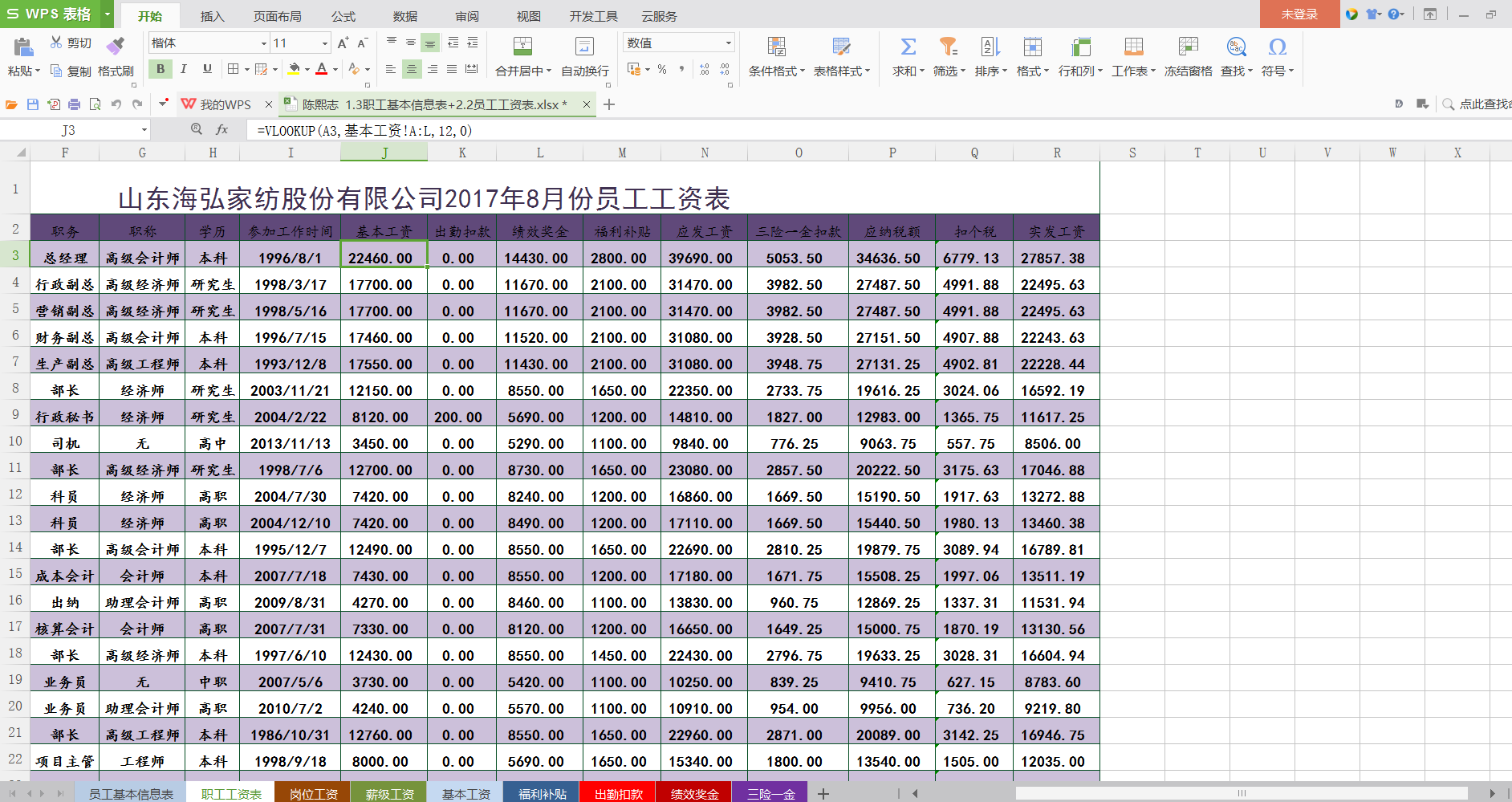Toggle Italic formatting button
Image resolution: width=1512 pixels, height=802 pixels.
(x=184, y=69)
